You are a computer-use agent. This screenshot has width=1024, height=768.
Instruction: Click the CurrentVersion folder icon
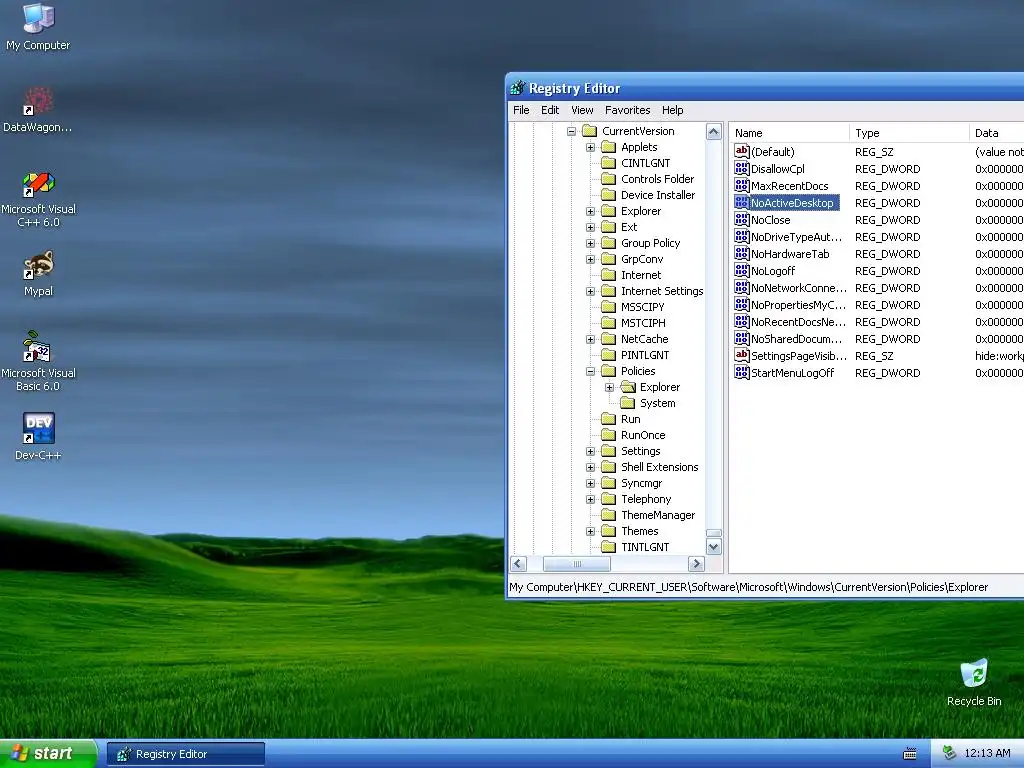point(590,131)
